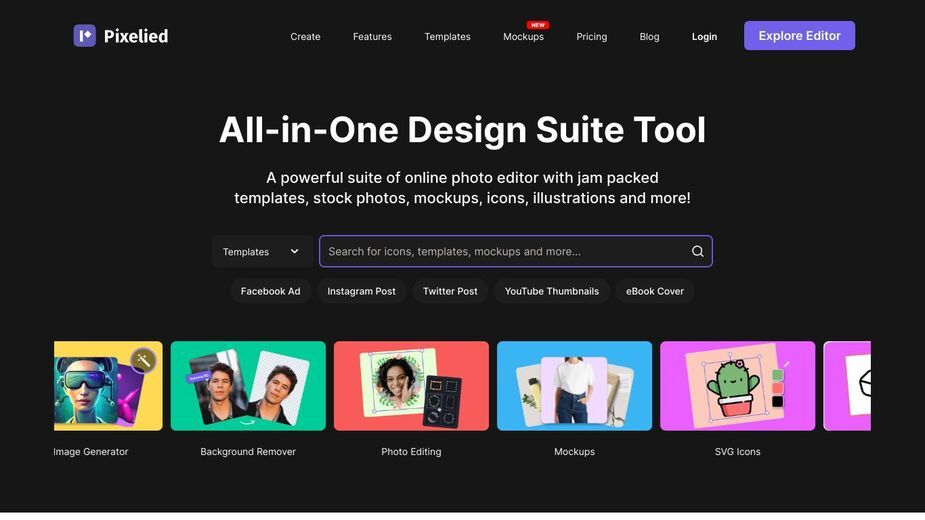Click the Pixelied logo icon
The height and width of the screenshot is (520, 925).
point(84,35)
